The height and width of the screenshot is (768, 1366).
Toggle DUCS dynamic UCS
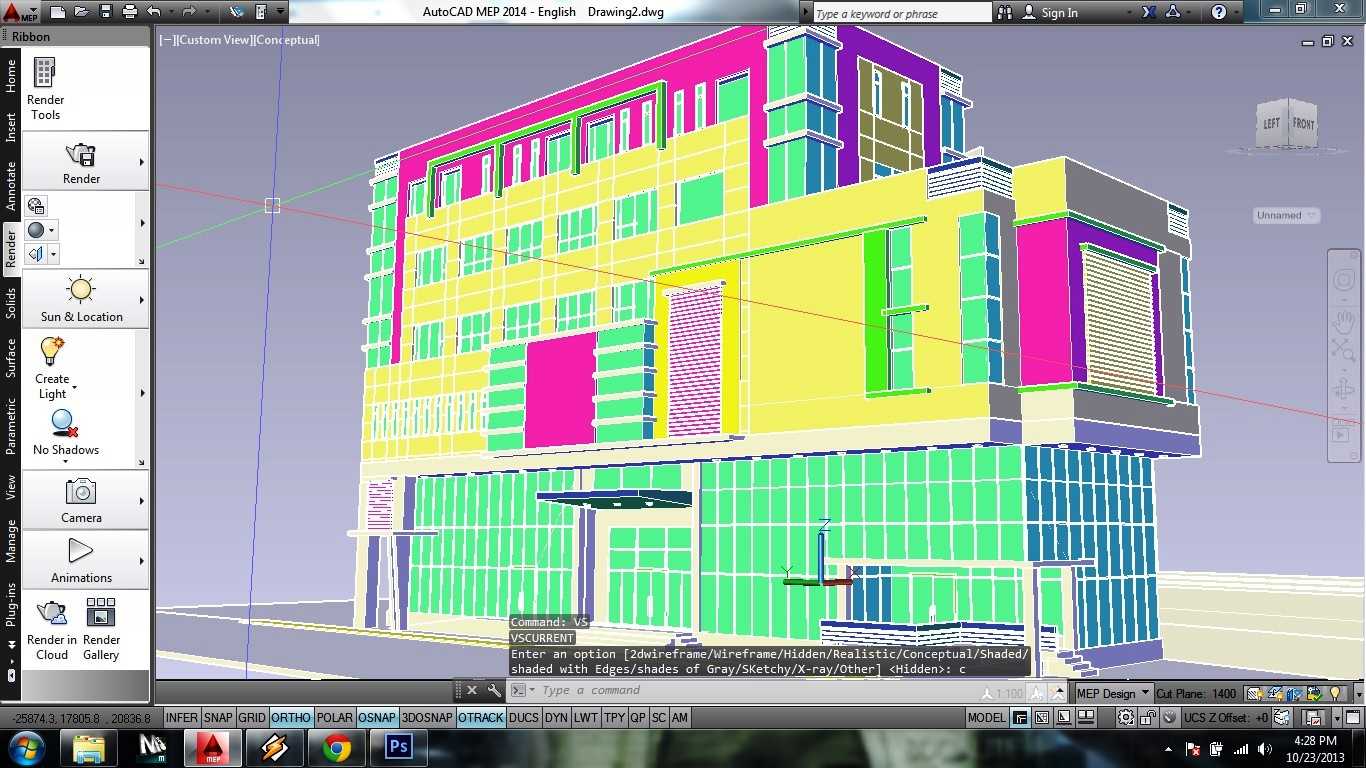tap(523, 718)
